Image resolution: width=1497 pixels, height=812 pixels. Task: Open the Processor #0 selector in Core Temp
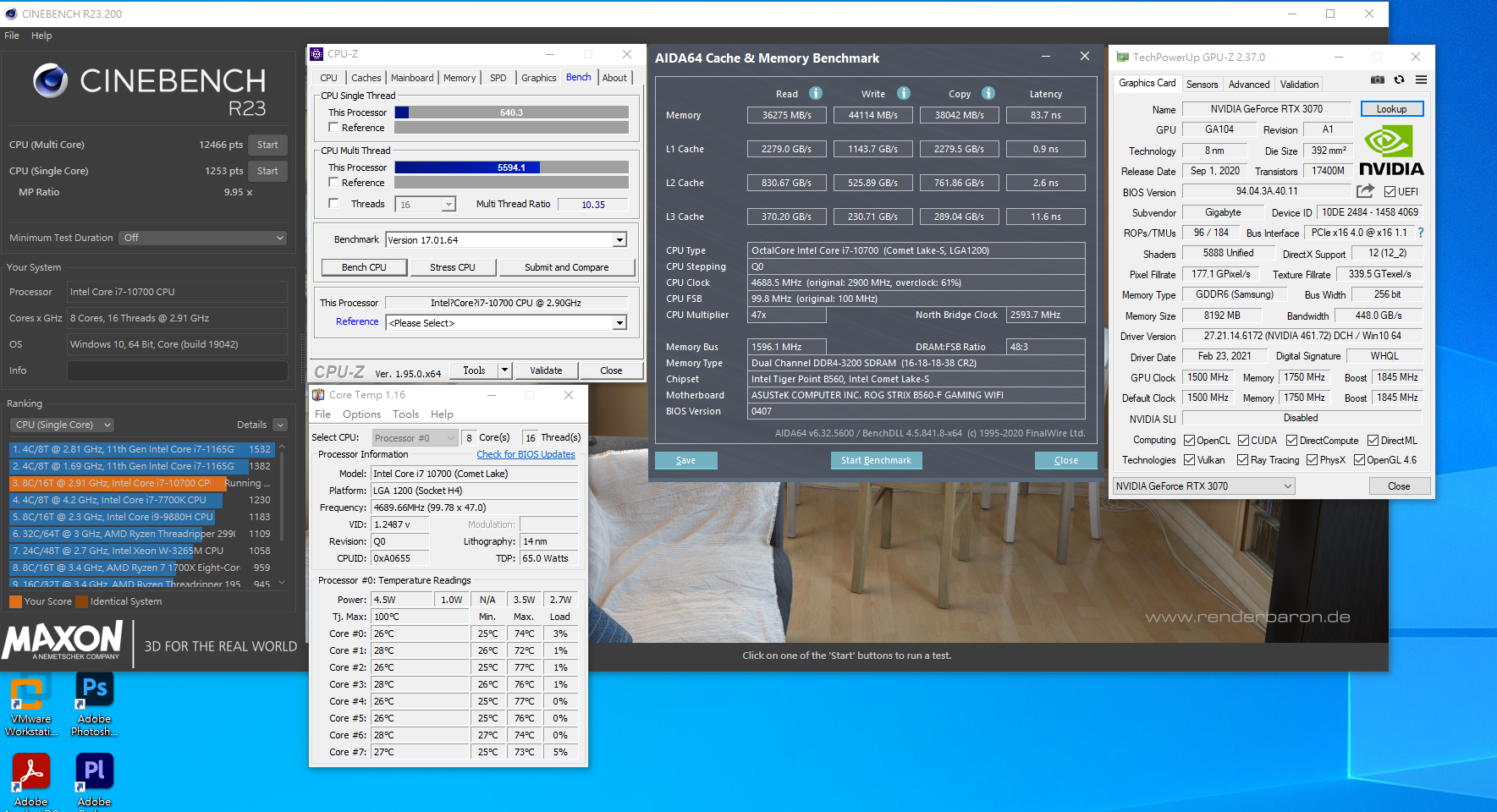tap(415, 438)
